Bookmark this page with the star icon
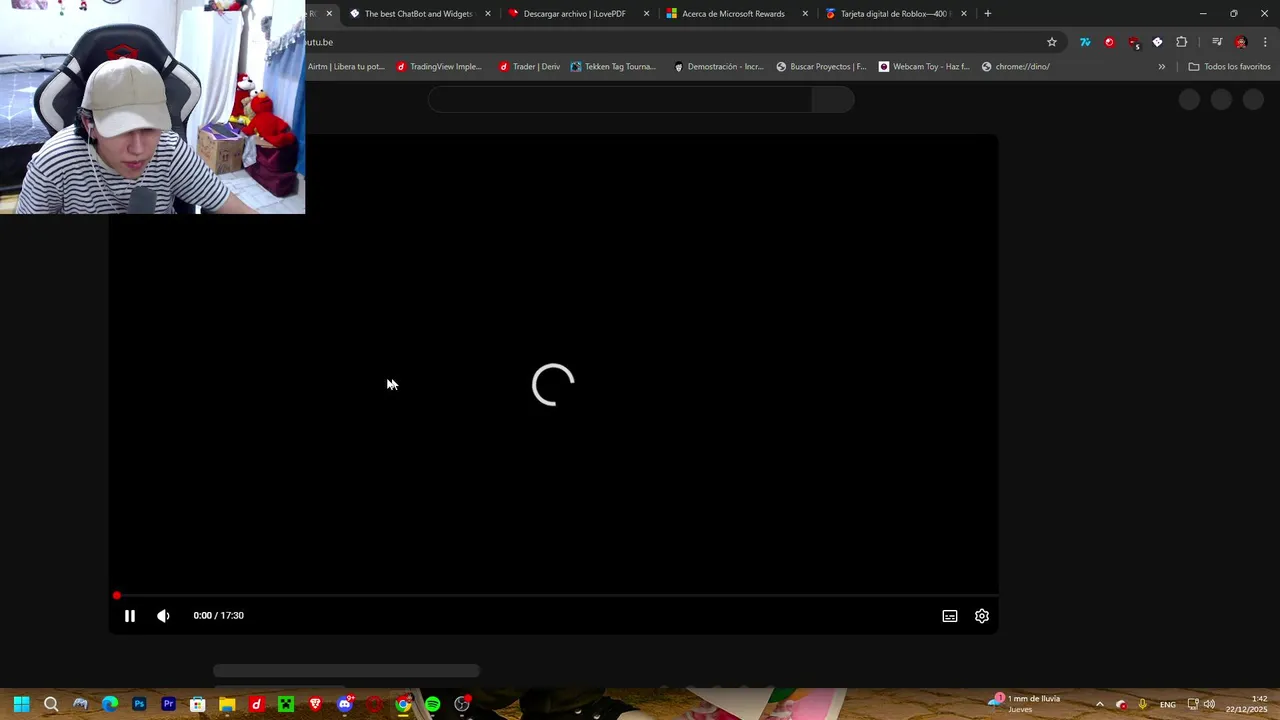Viewport: 1280px width, 720px height. (1052, 42)
